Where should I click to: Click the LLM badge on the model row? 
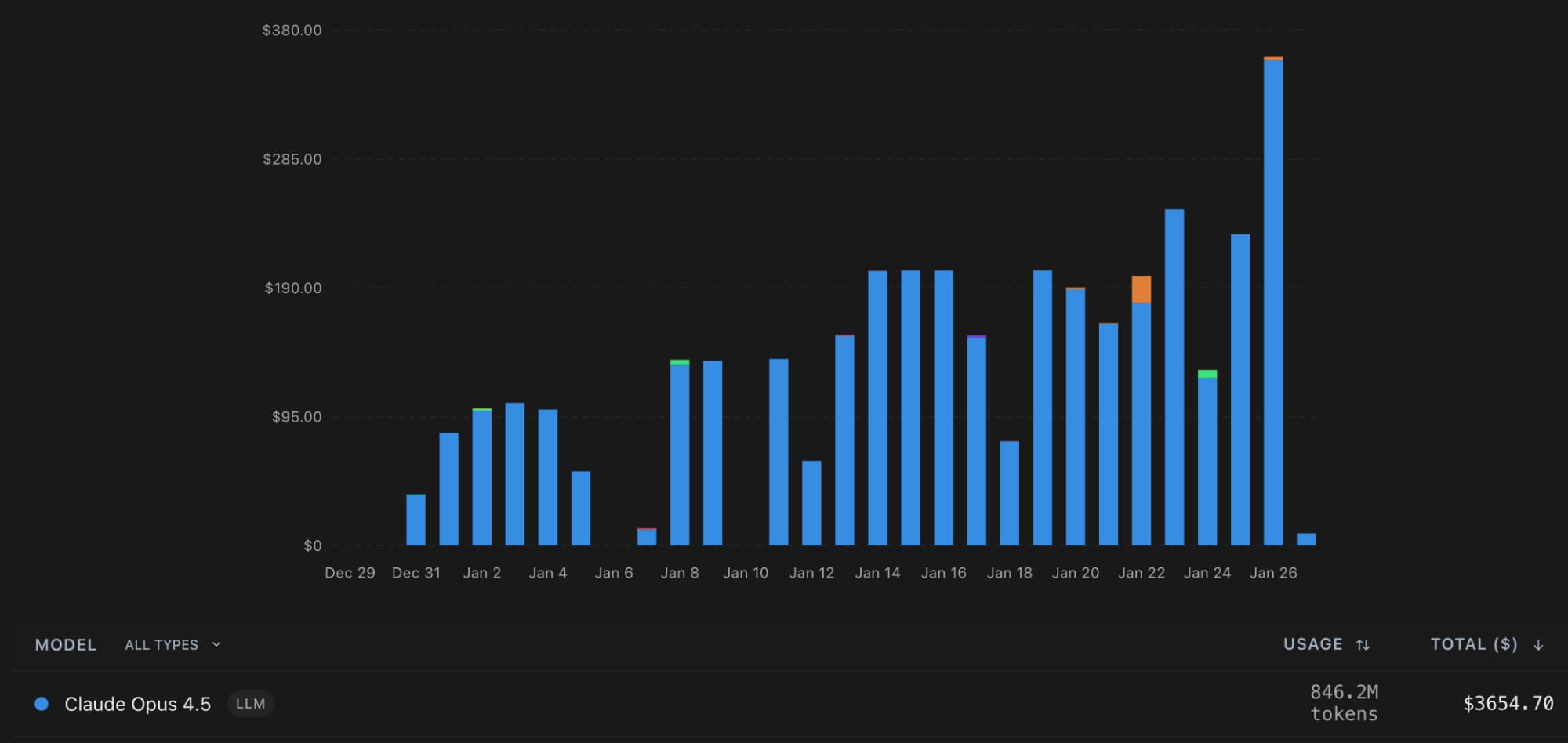(250, 704)
